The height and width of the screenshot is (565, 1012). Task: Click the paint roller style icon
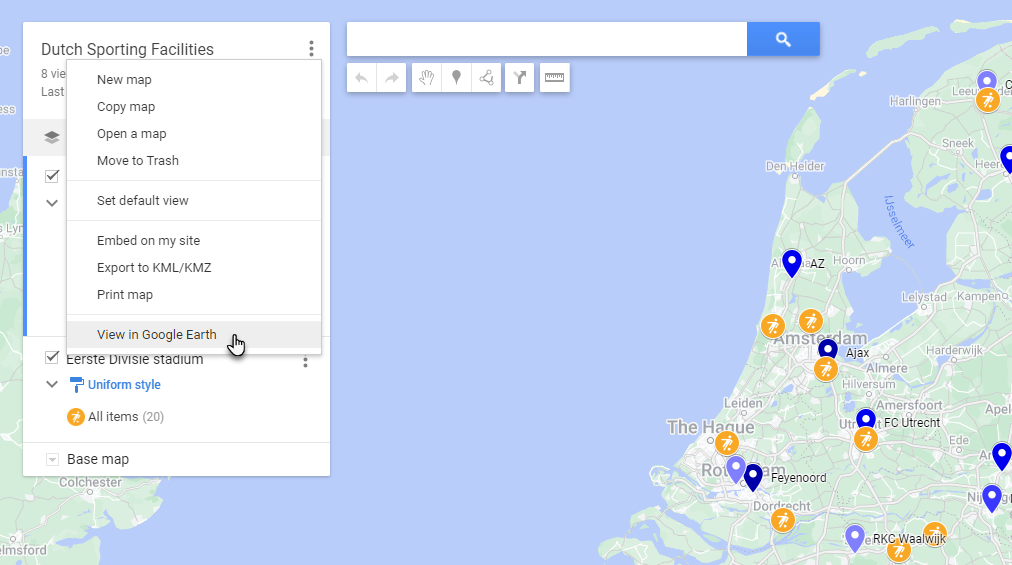[76, 385]
